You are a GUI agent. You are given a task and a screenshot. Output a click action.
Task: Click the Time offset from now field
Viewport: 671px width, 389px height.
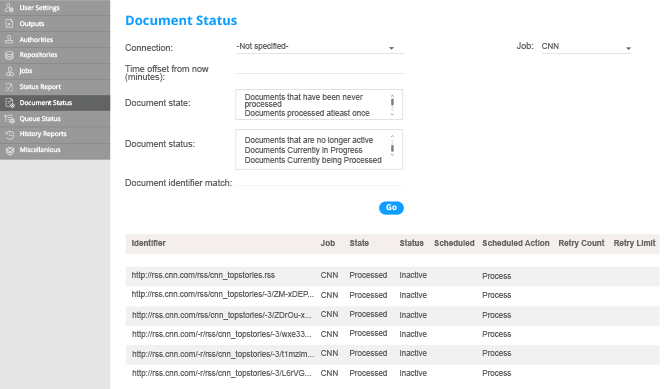click(x=320, y=68)
